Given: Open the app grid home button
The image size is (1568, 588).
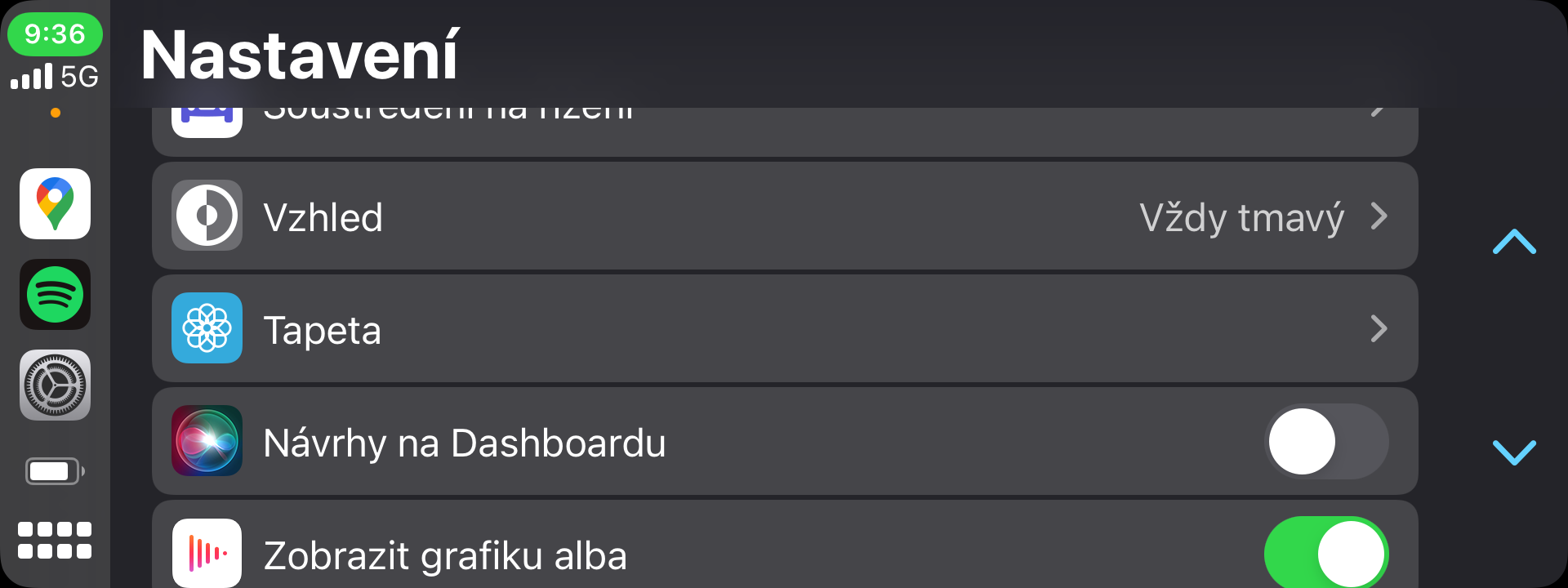Looking at the screenshot, I should [55, 540].
